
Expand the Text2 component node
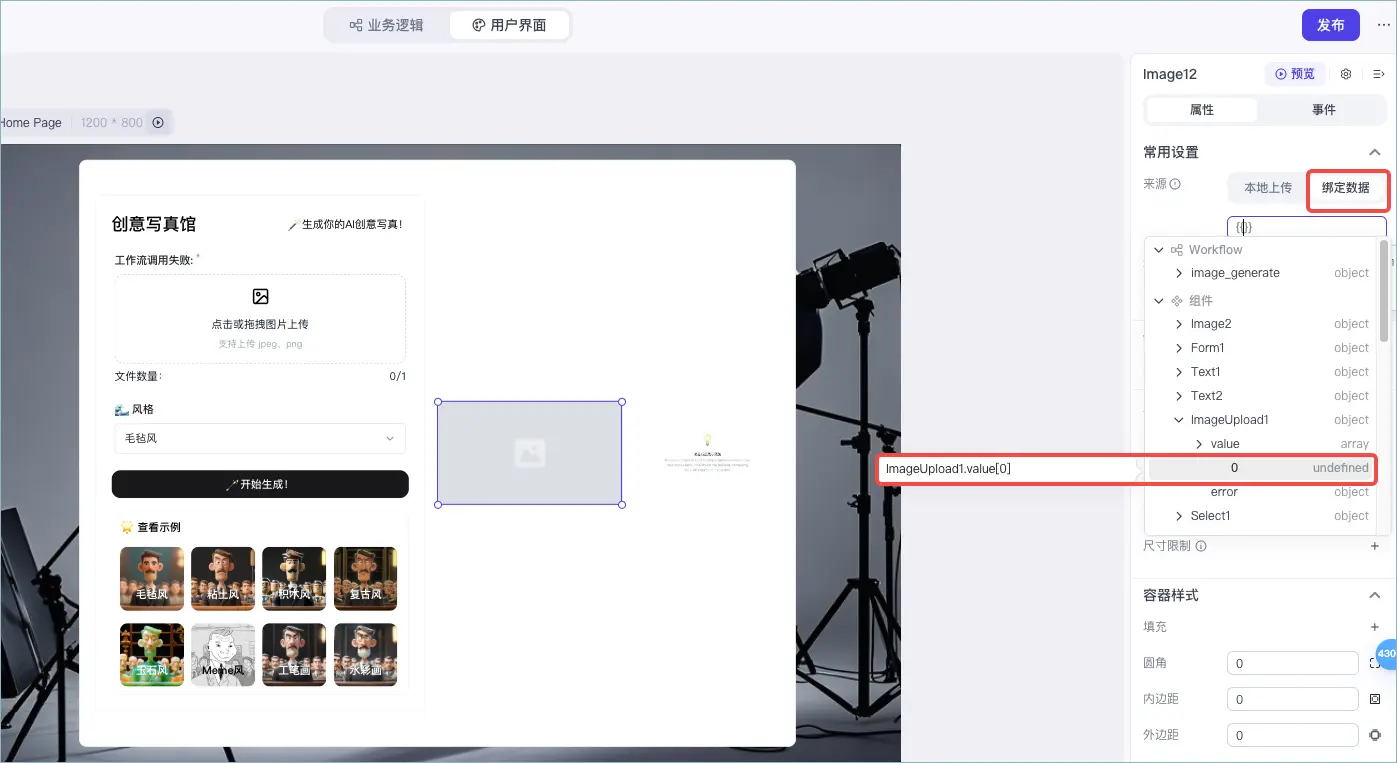pos(1180,396)
